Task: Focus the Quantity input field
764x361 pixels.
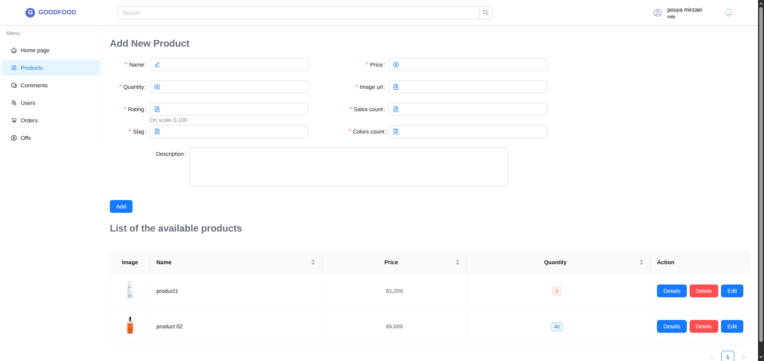Action: coord(229,87)
